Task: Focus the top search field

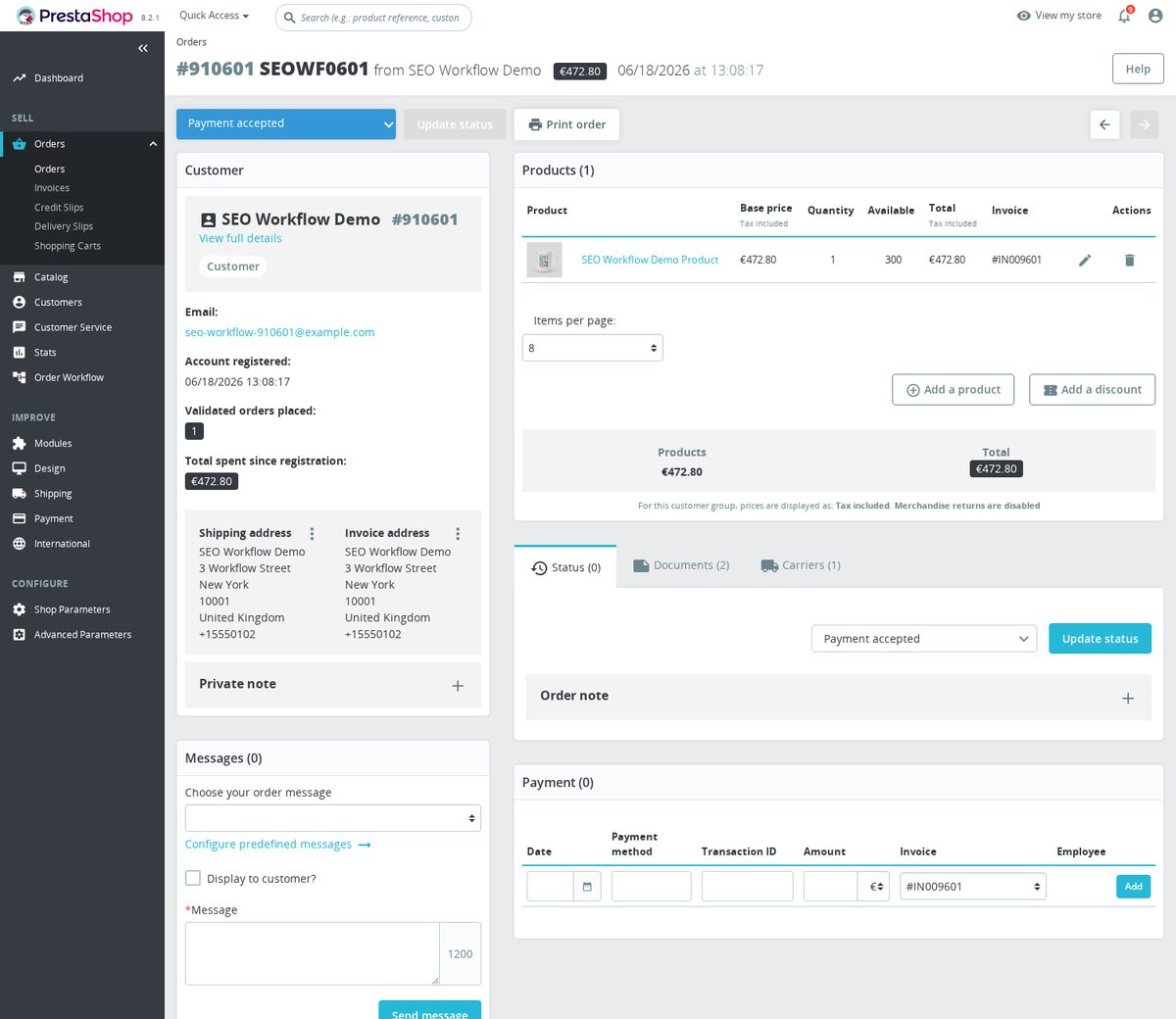Action: point(373,18)
